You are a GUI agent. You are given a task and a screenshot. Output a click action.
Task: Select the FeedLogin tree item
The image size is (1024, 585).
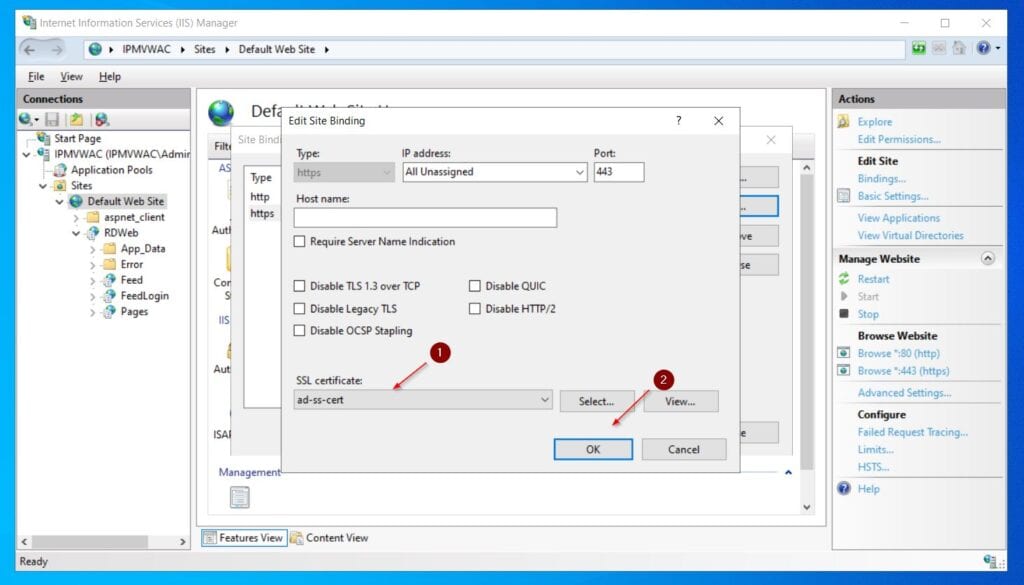pyautogui.click(x=144, y=296)
